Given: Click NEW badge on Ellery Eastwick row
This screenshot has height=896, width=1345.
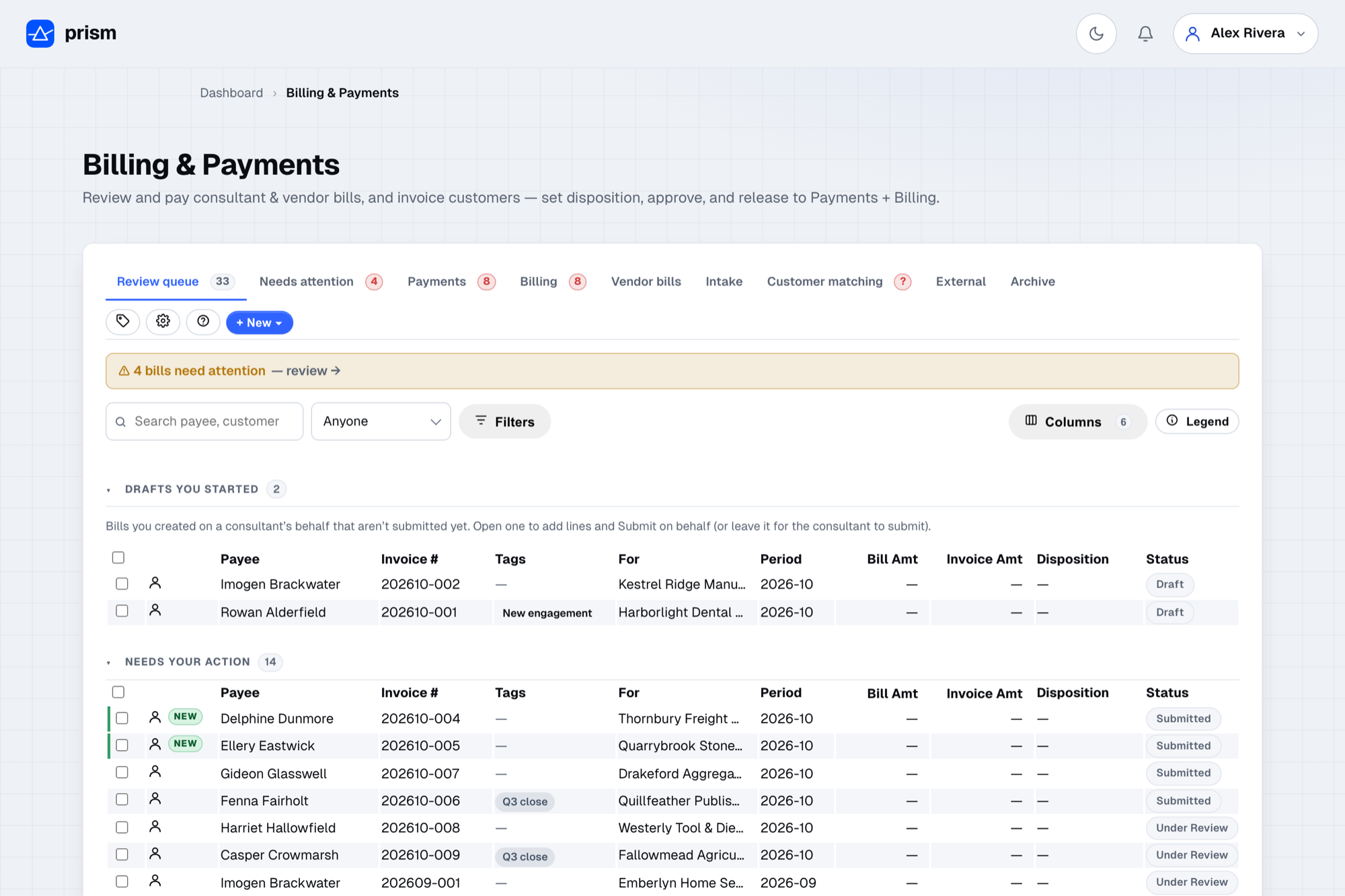Looking at the screenshot, I should (185, 744).
